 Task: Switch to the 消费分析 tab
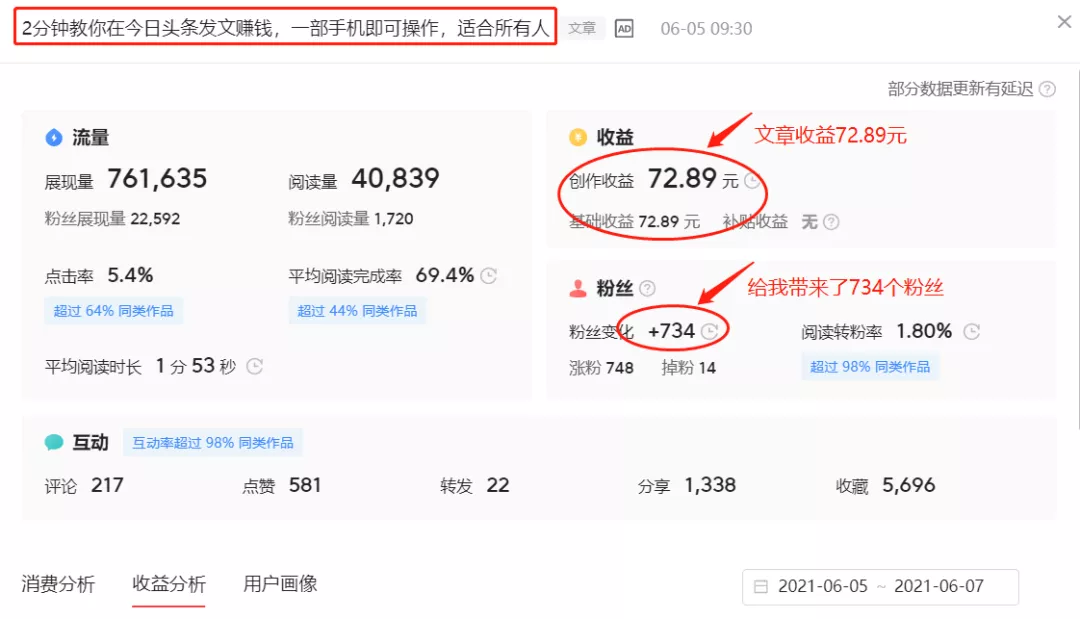click(x=57, y=583)
